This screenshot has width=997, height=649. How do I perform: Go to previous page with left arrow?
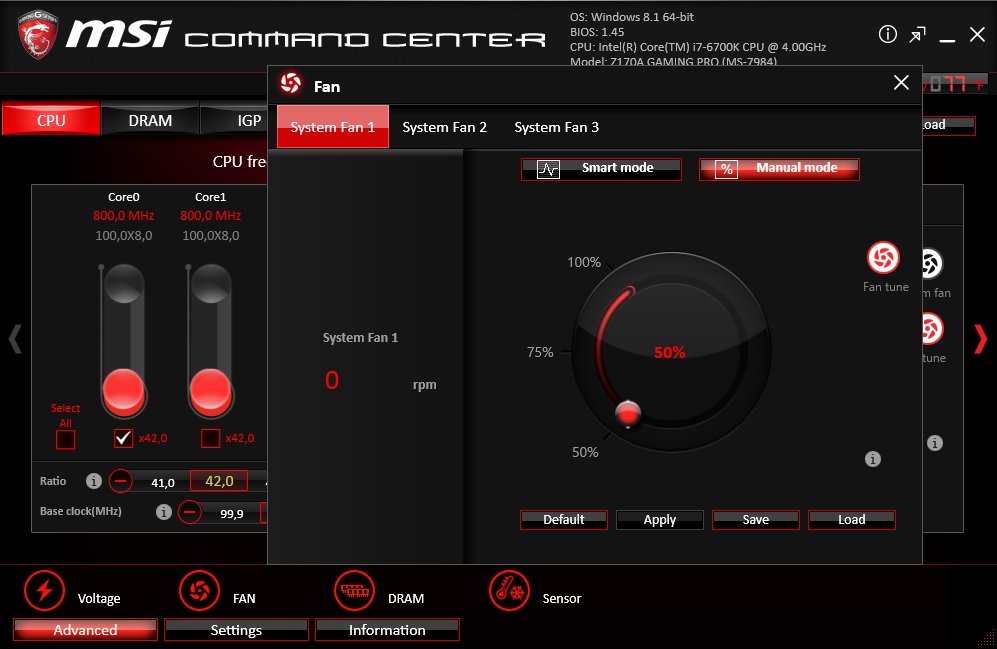(x=15, y=339)
